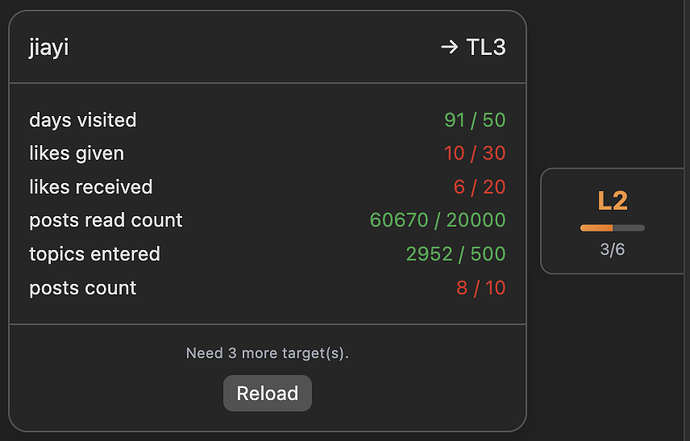
Task: Click the posts read count label
Action: (106, 220)
